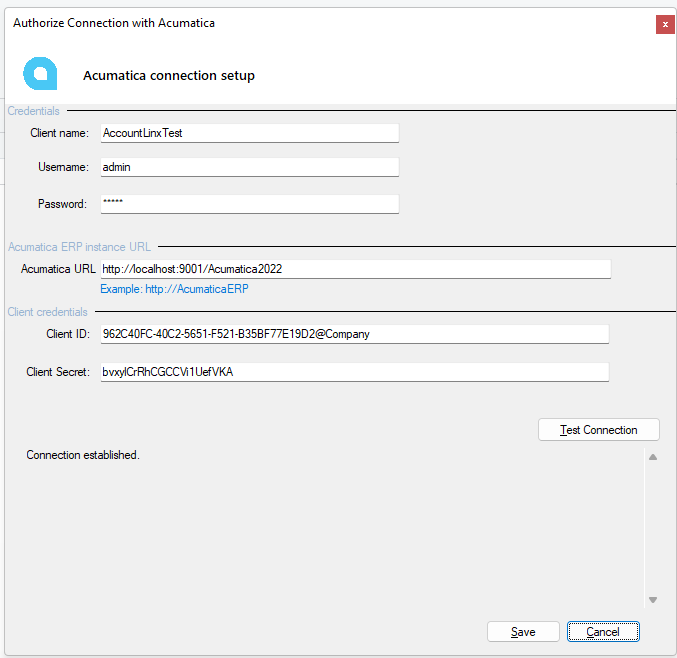
Task: Click the Password input field
Action: click(250, 204)
